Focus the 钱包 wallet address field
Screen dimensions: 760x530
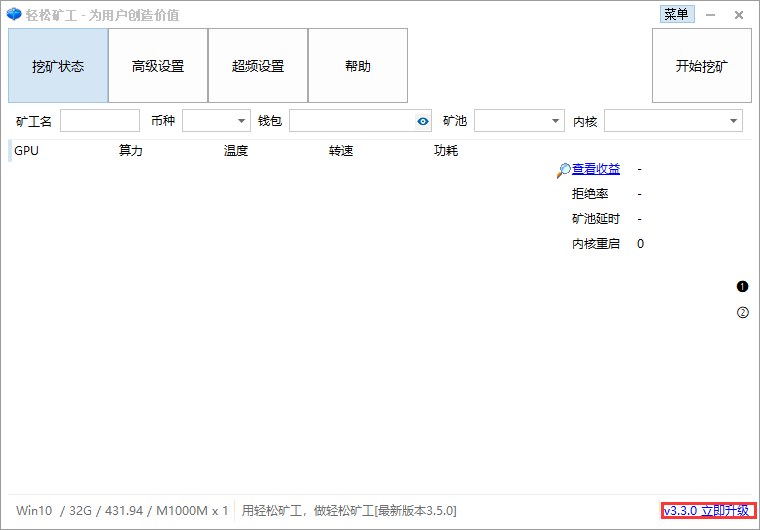[351, 121]
